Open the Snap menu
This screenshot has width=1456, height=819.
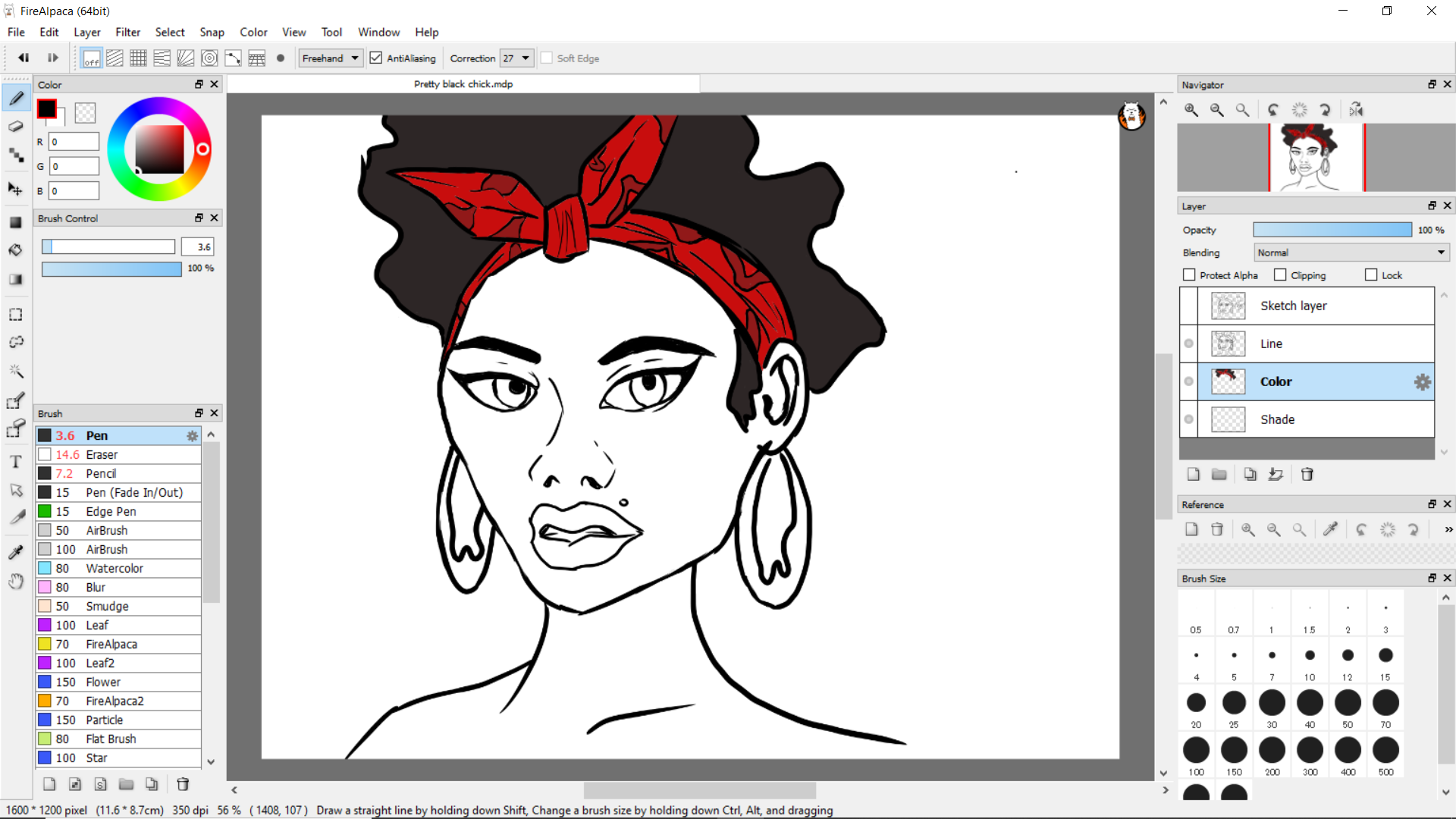(x=212, y=32)
